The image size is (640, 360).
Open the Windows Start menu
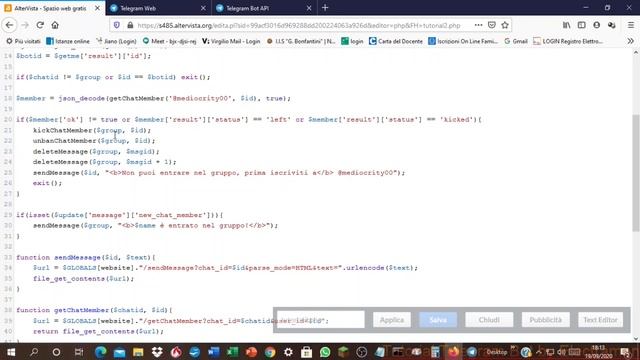point(11,352)
